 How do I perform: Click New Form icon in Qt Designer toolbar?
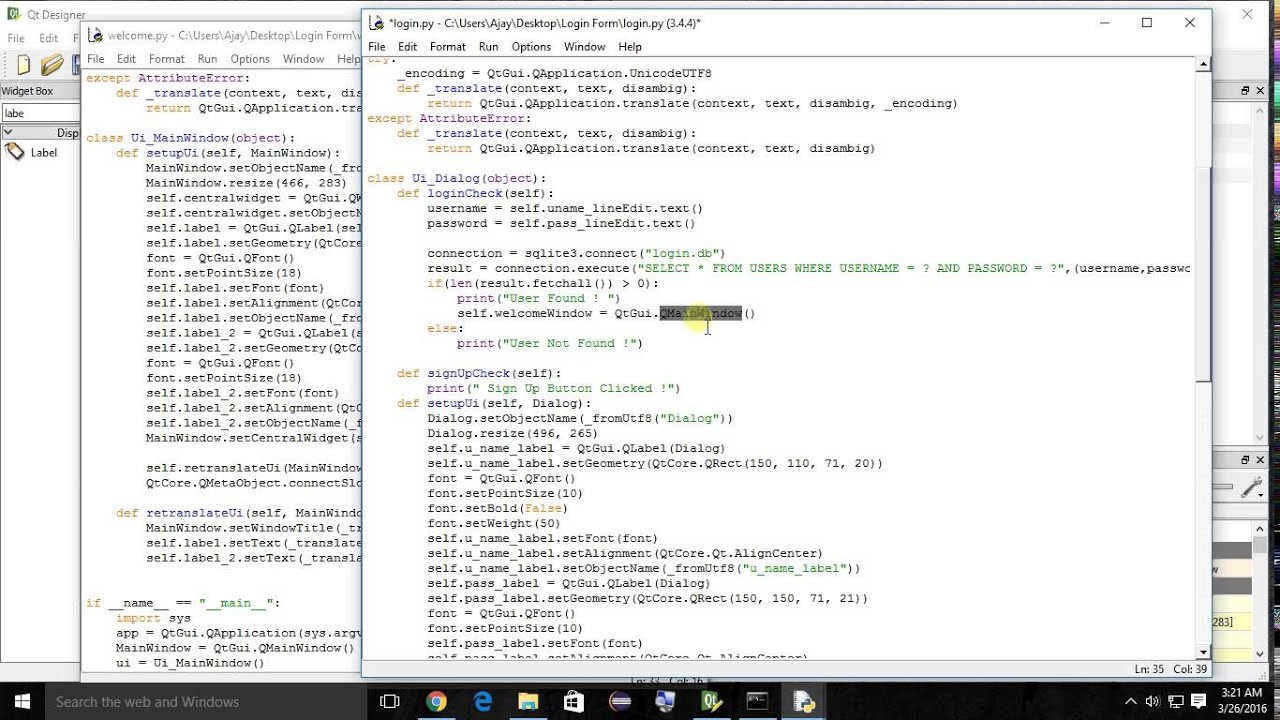coord(24,65)
